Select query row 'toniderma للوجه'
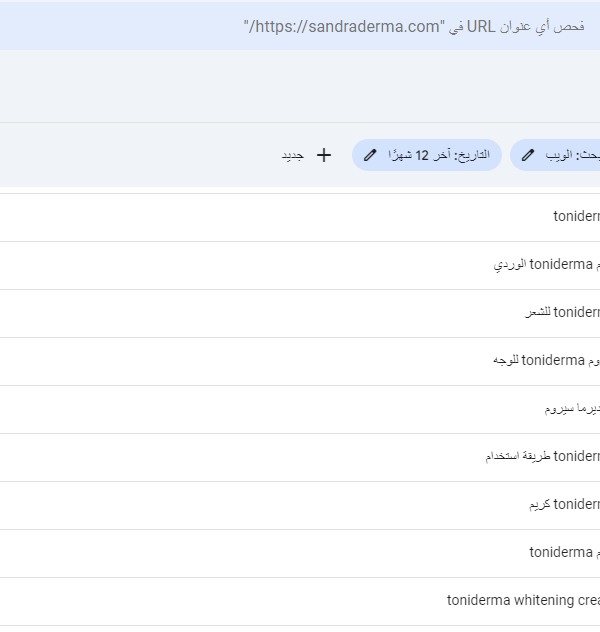Screen dimensions: 600x632 pyautogui.click(x=300, y=361)
